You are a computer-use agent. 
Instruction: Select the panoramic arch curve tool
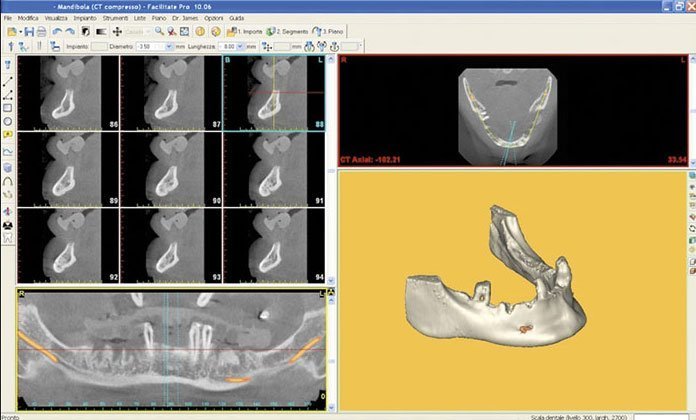point(8,181)
